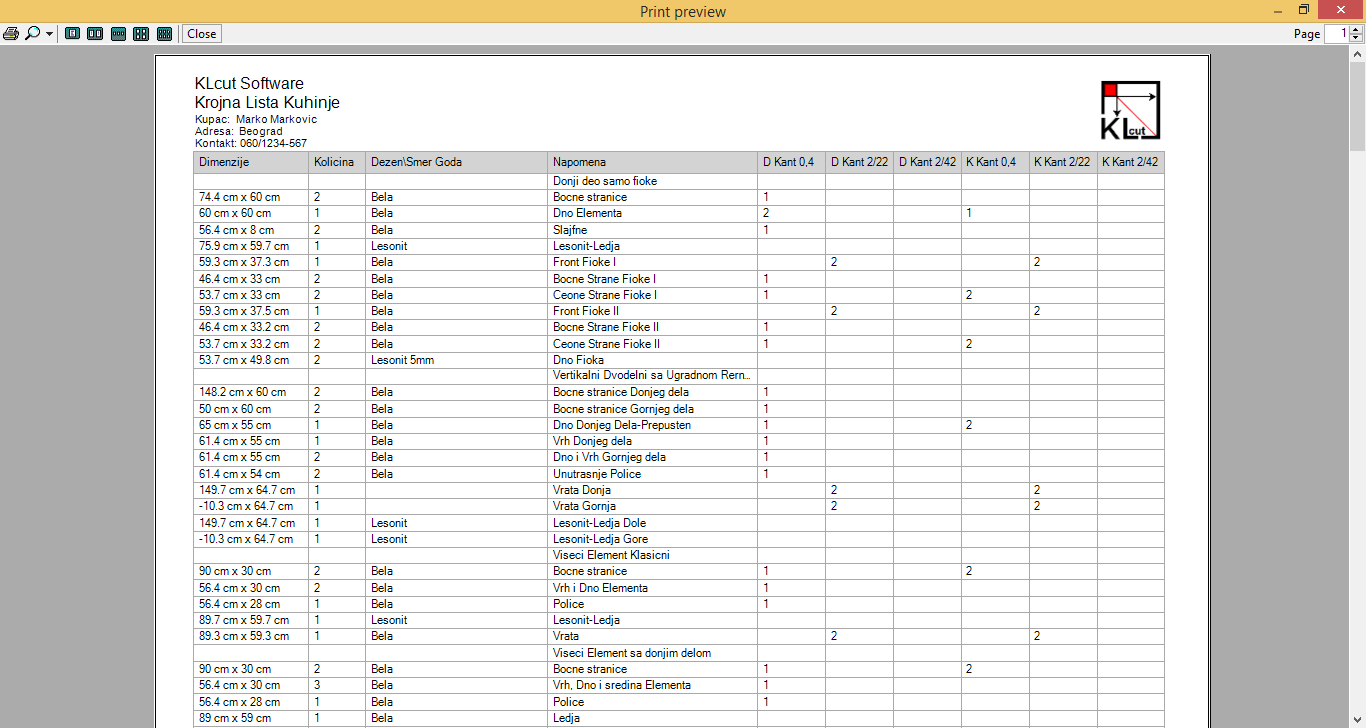Decrease page number with down spinner
1366x728 pixels.
coord(1355,38)
